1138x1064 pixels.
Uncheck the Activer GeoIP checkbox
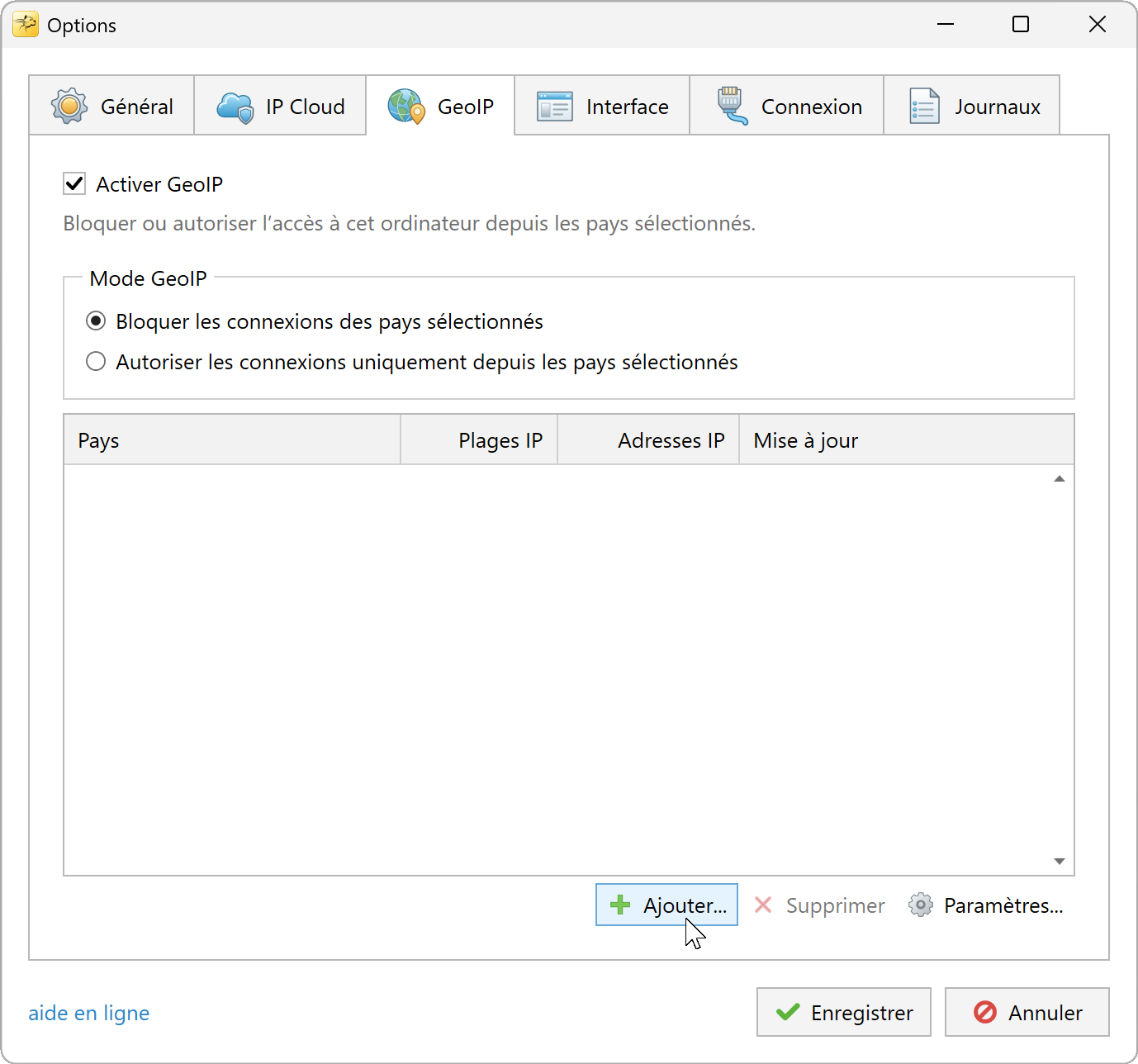coord(74,183)
